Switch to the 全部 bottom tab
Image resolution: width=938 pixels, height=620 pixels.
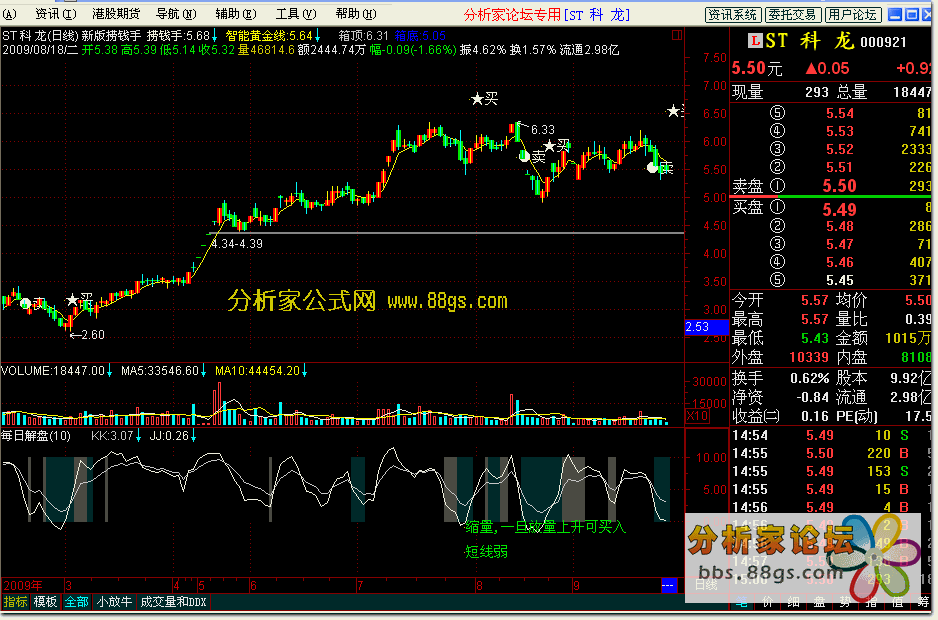[77, 602]
